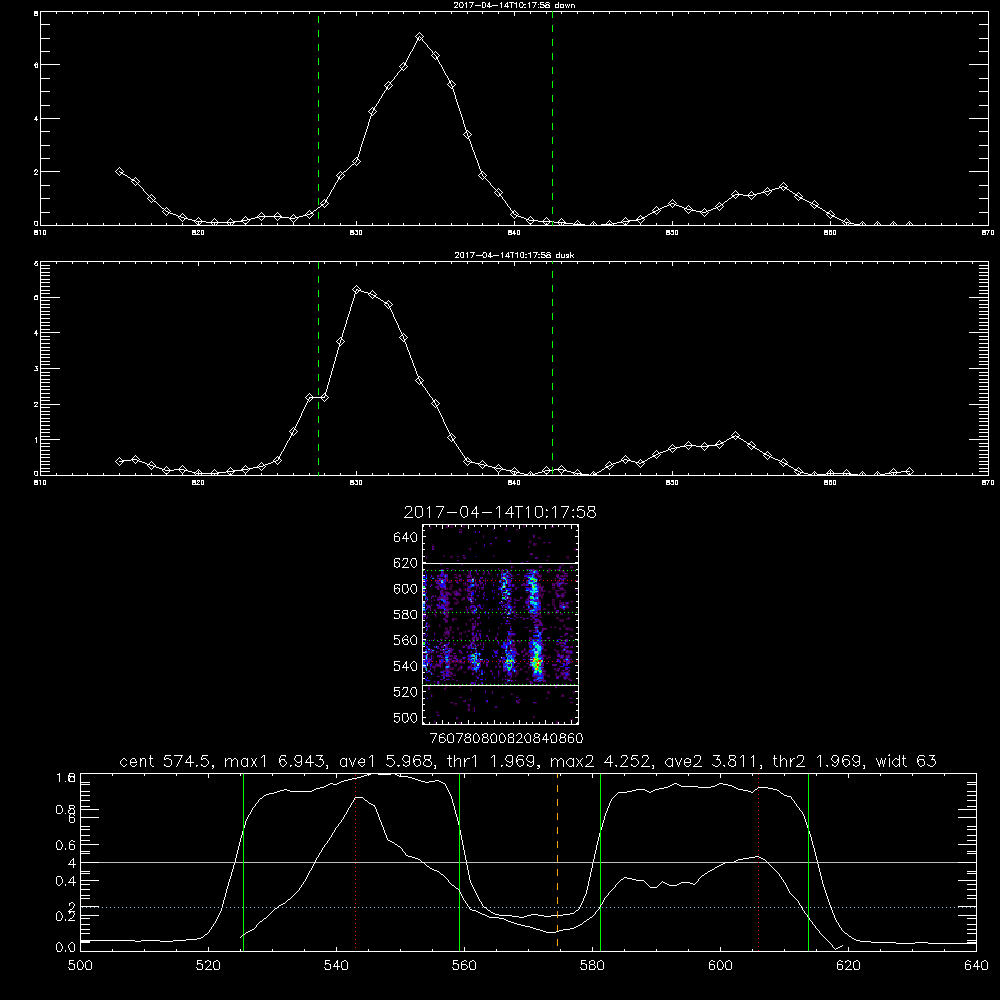
Task: Click the 'max2 4.252' value in stats line
Action: click(x=601, y=761)
